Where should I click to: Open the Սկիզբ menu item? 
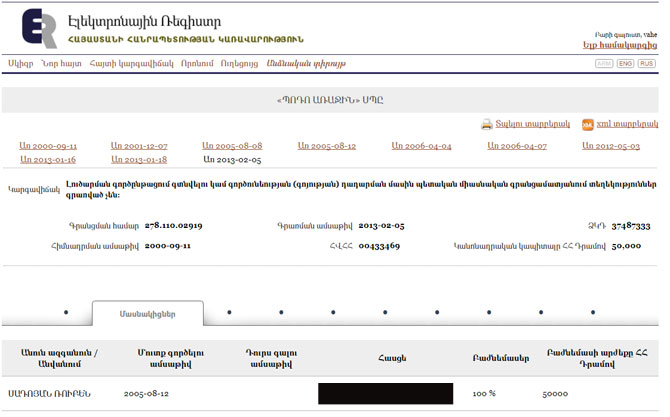click(21, 64)
